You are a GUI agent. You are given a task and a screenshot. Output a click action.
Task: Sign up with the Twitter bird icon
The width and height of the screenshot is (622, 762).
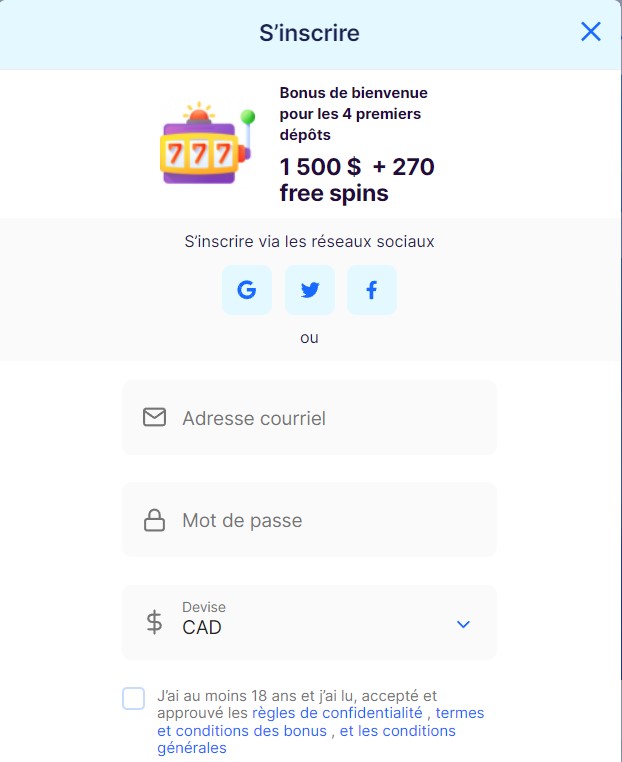tap(310, 291)
